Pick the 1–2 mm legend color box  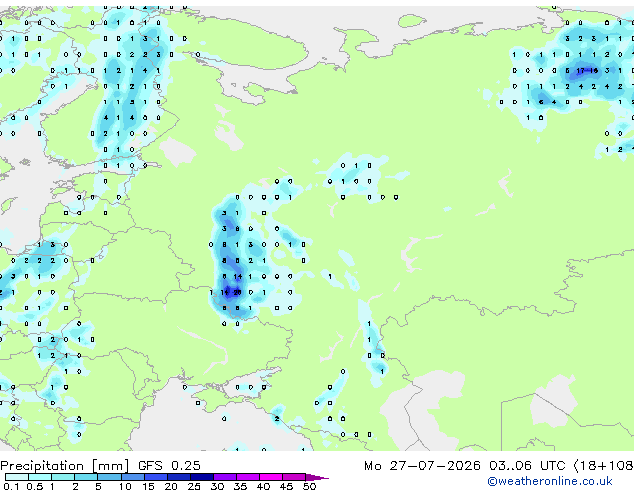[x=63, y=477]
